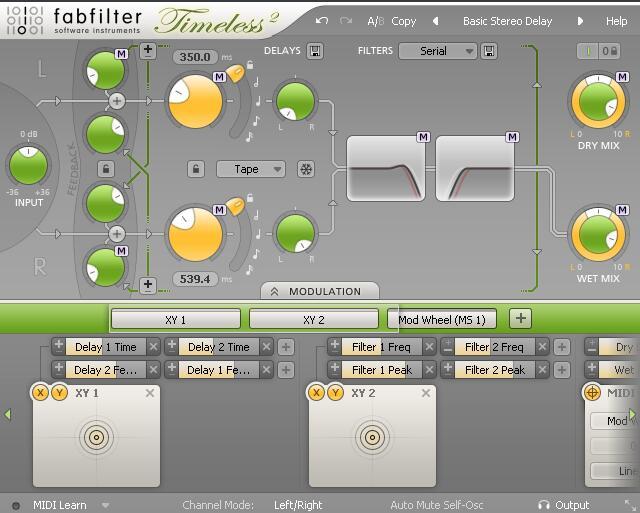Click the M badge on Dry Mix knob
The height and width of the screenshot is (513, 640).
tap(622, 77)
